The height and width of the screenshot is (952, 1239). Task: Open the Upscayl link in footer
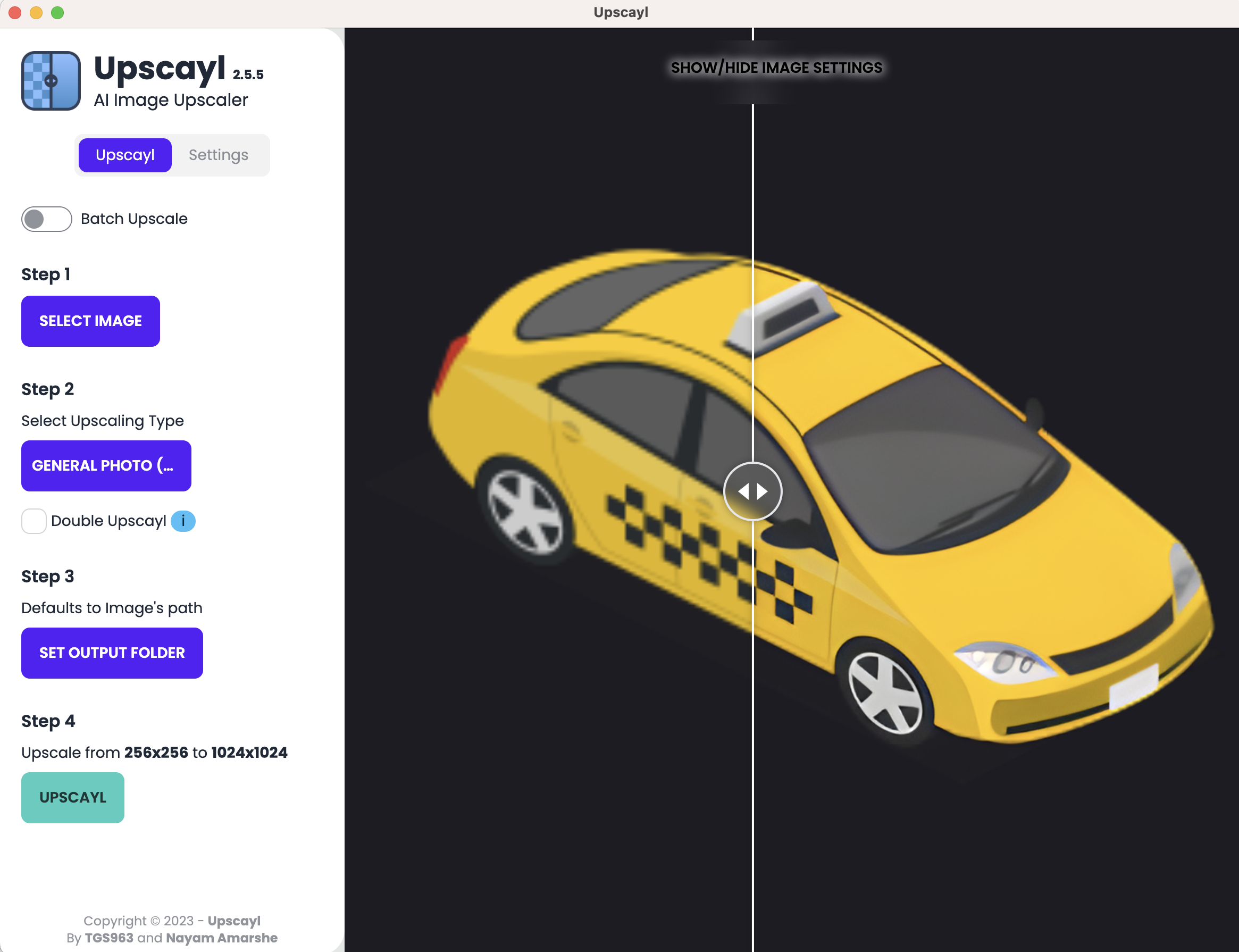pos(233,920)
